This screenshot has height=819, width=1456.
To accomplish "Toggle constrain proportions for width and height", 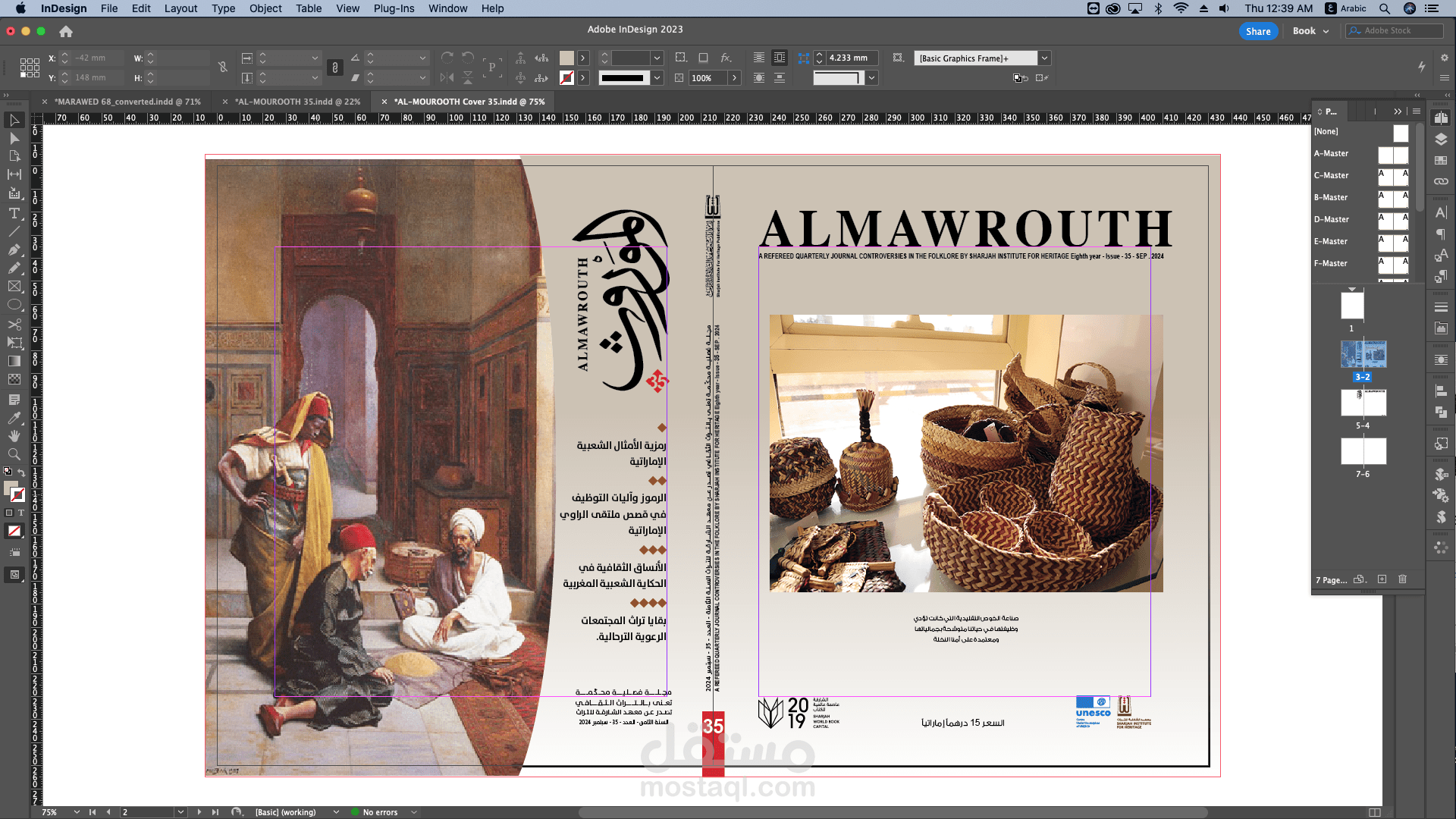I will pyautogui.click(x=223, y=67).
